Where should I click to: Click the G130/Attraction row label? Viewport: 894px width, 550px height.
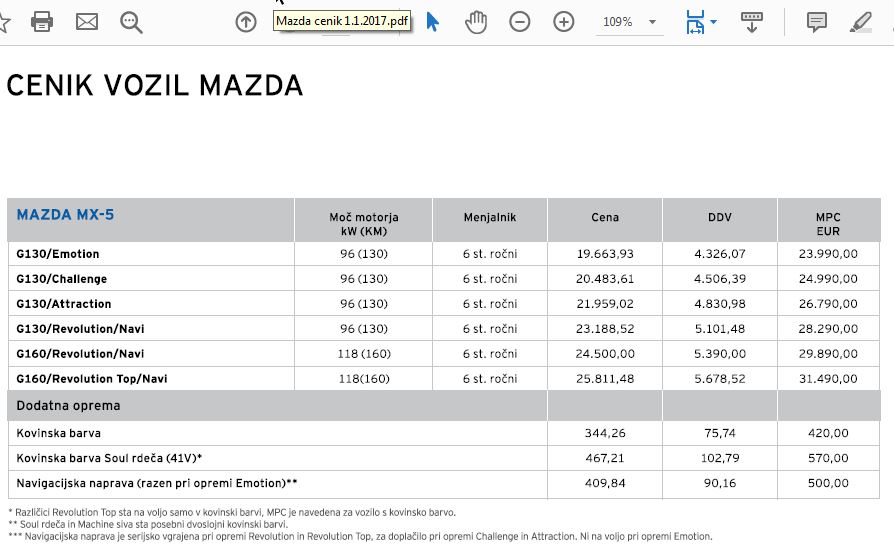tap(64, 304)
